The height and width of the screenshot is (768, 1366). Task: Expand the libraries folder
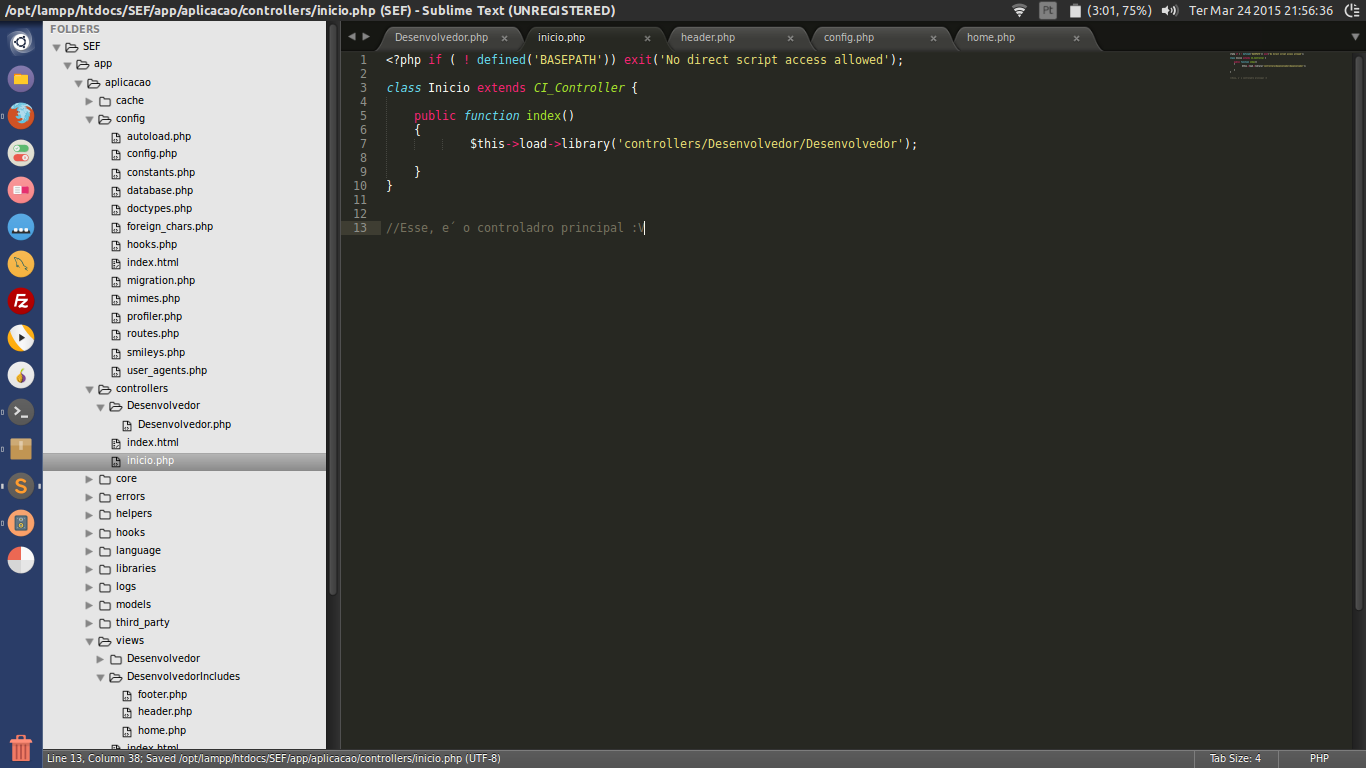[90, 569]
